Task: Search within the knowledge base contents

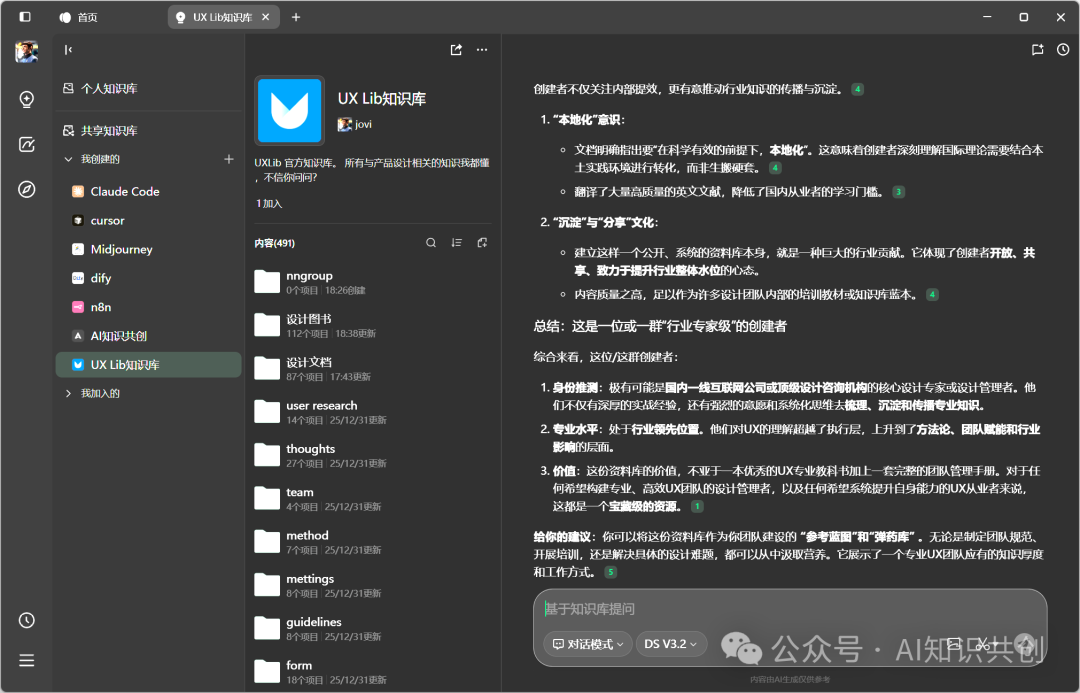Action: click(x=431, y=242)
